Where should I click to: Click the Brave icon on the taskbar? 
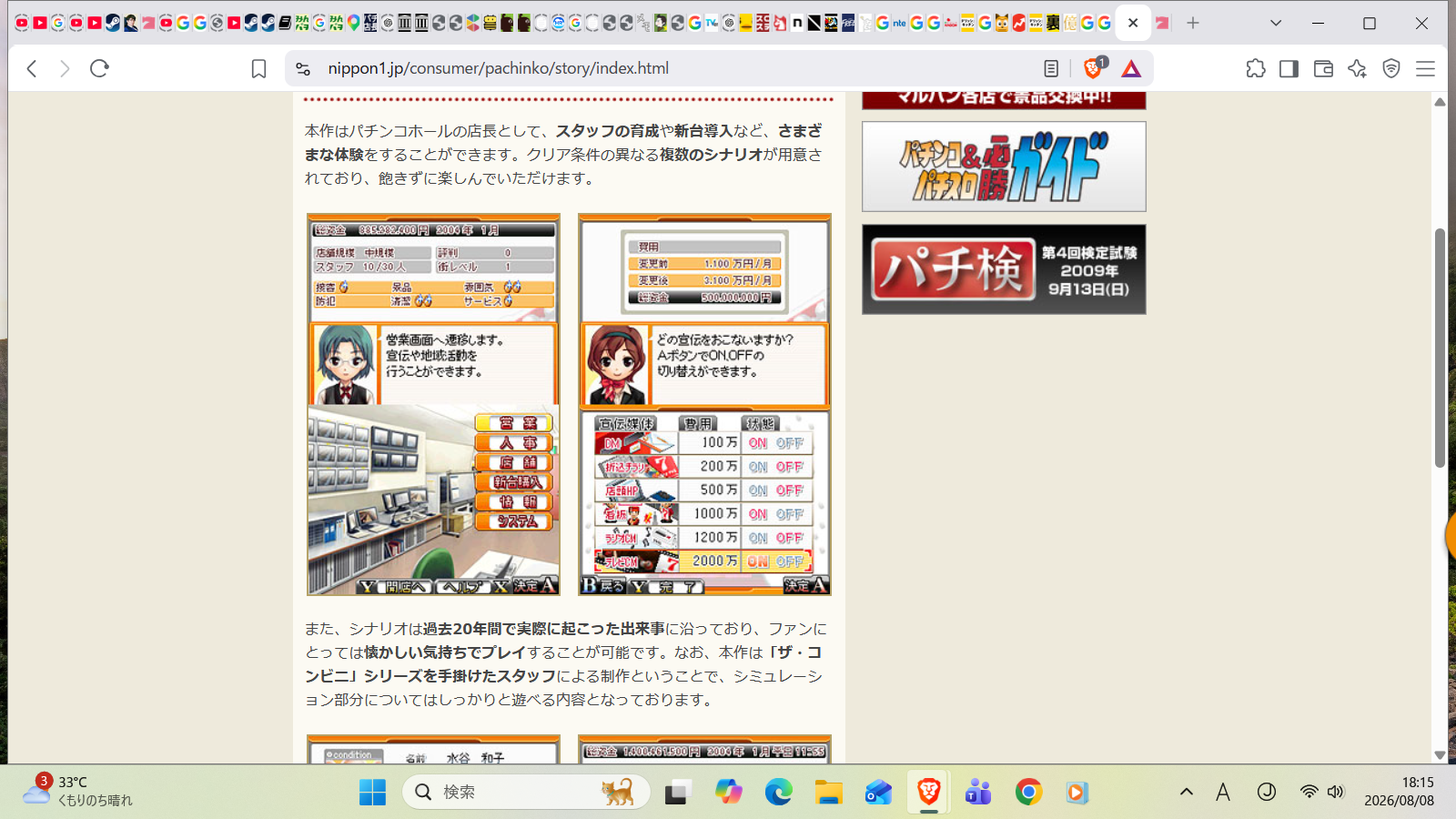click(928, 793)
